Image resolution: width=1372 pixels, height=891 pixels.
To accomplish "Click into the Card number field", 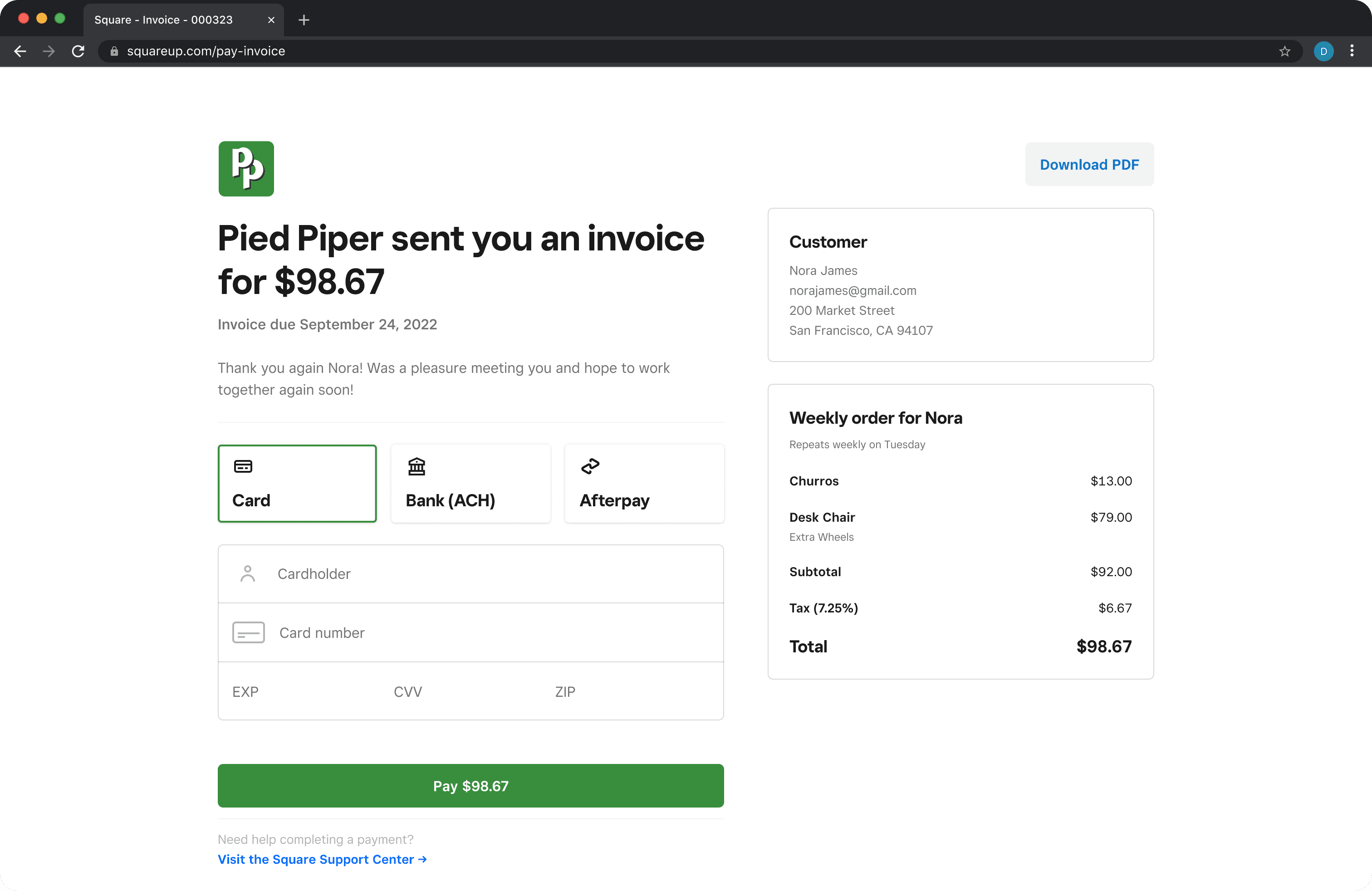I will click(x=470, y=633).
